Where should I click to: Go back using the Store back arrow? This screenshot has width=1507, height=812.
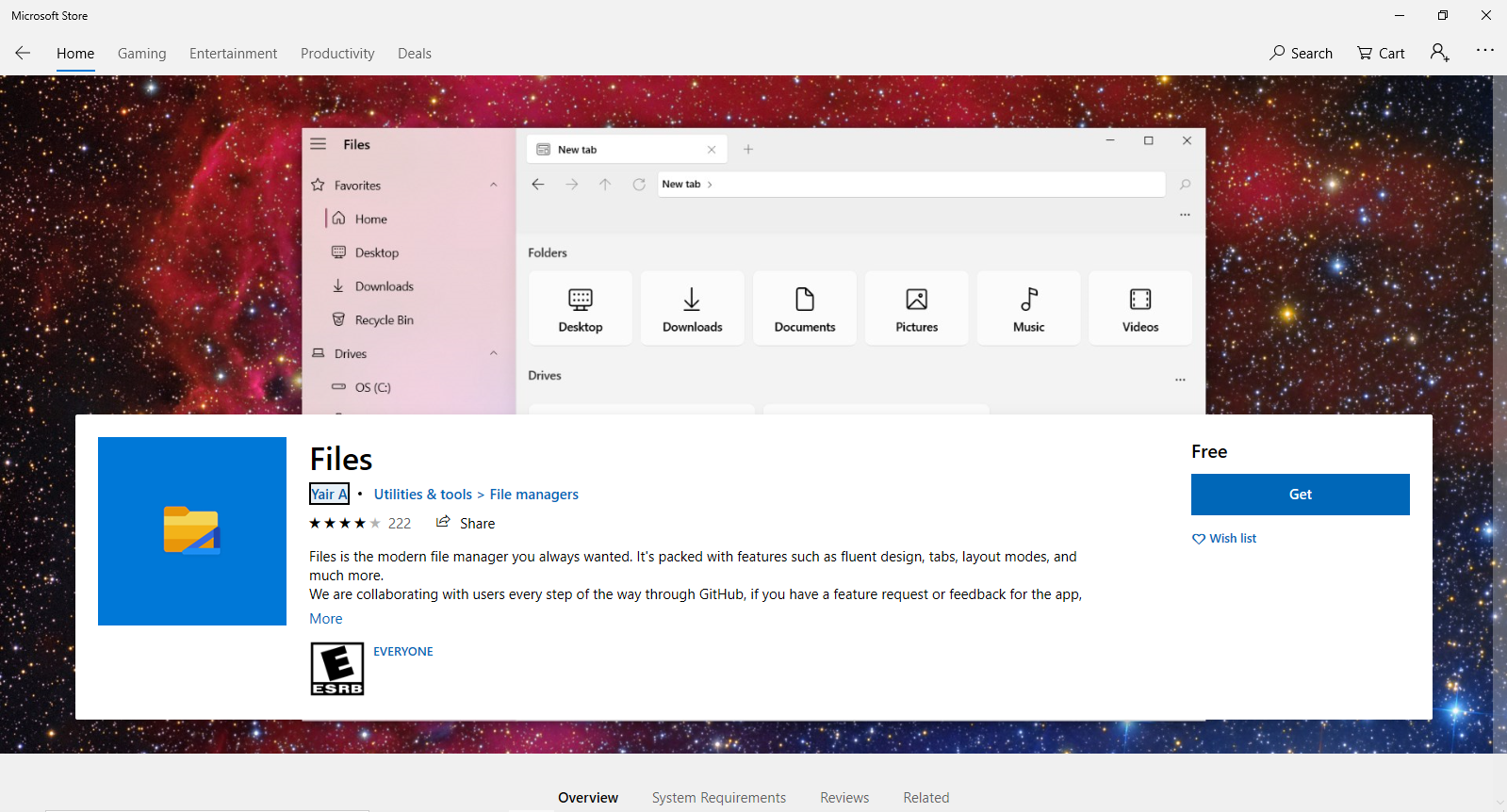tap(23, 53)
